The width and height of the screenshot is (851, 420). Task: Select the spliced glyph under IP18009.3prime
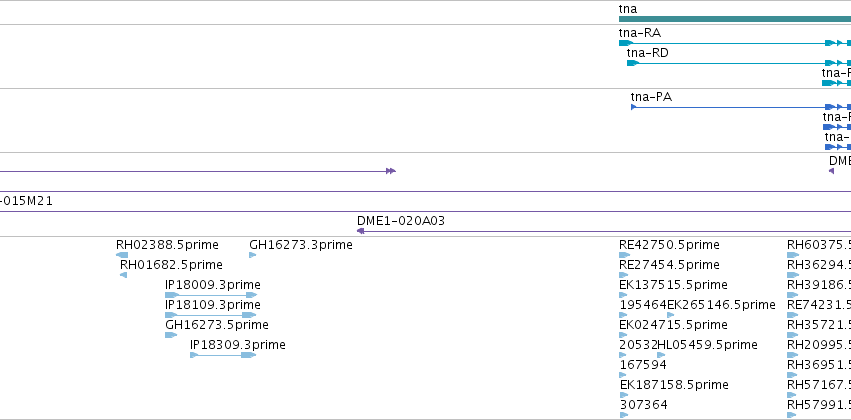tap(211, 295)
